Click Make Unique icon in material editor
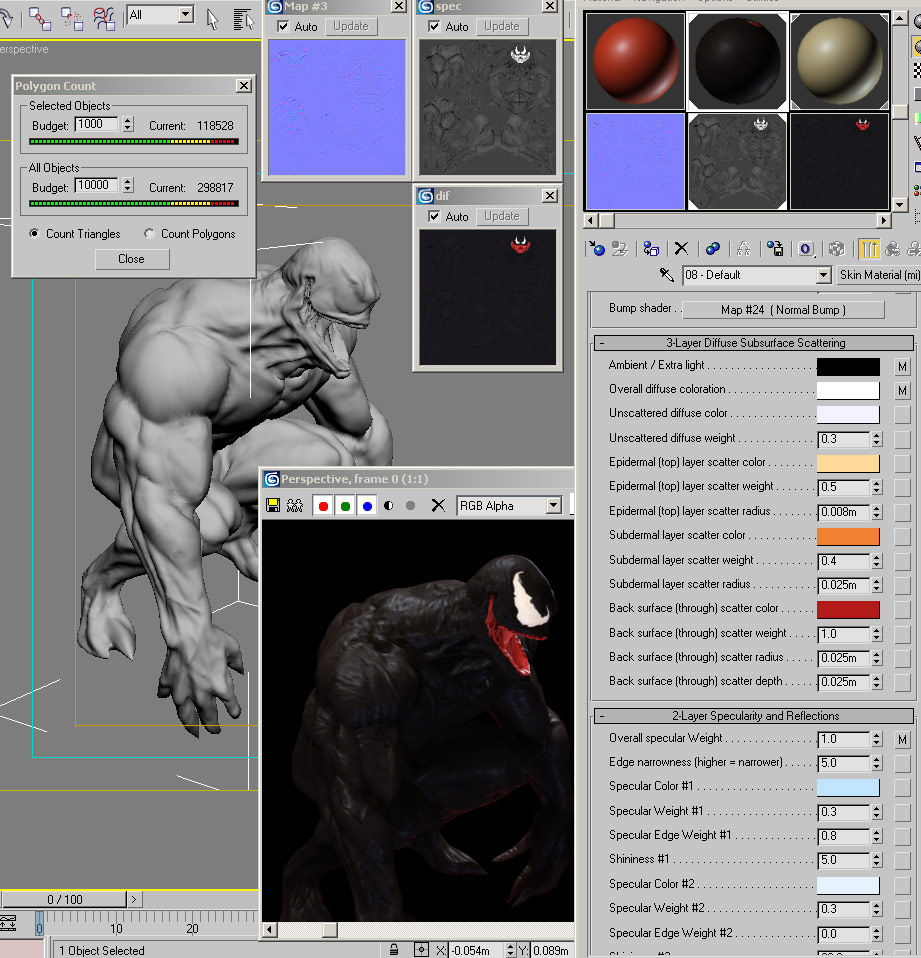Screen dimensions: 921x958 click(x=743, y=248)
